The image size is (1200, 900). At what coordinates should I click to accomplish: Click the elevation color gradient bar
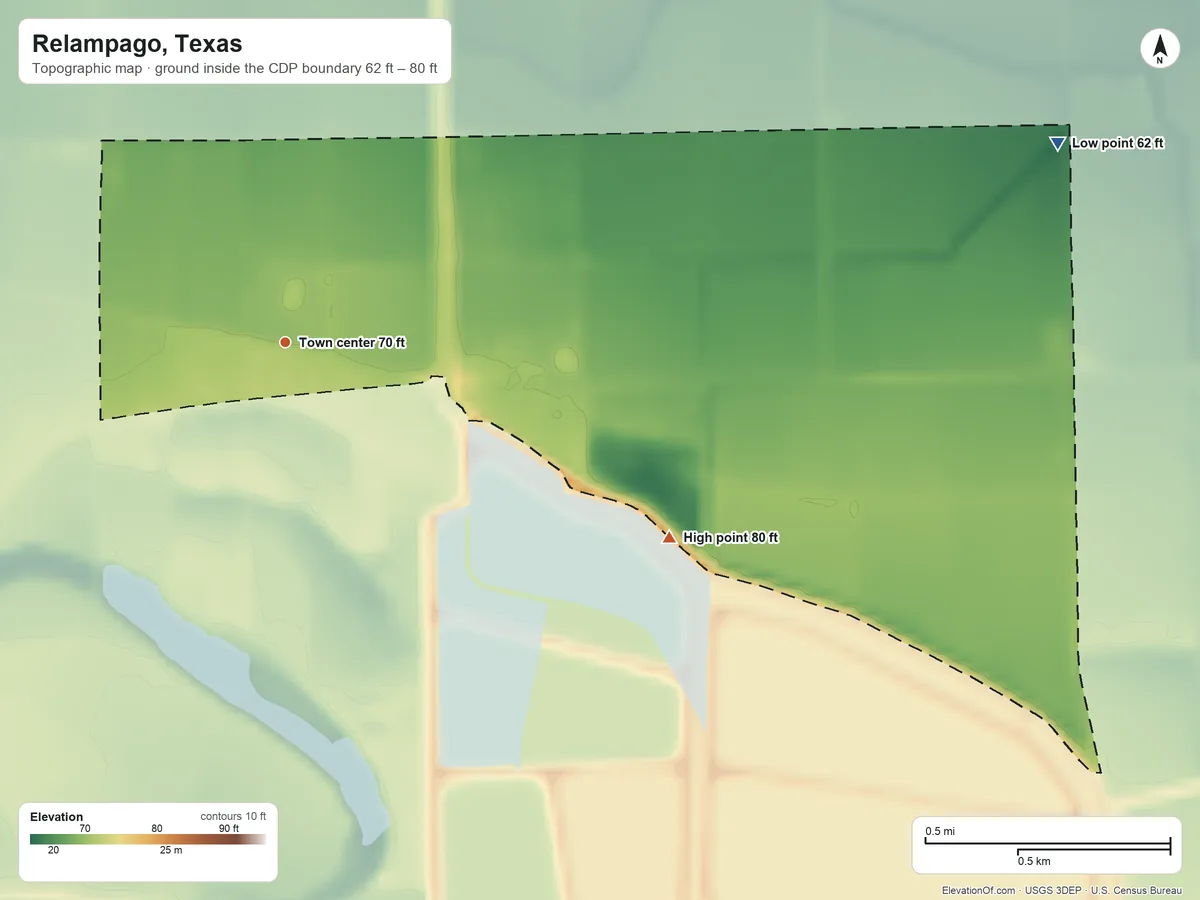pos(148,839)
